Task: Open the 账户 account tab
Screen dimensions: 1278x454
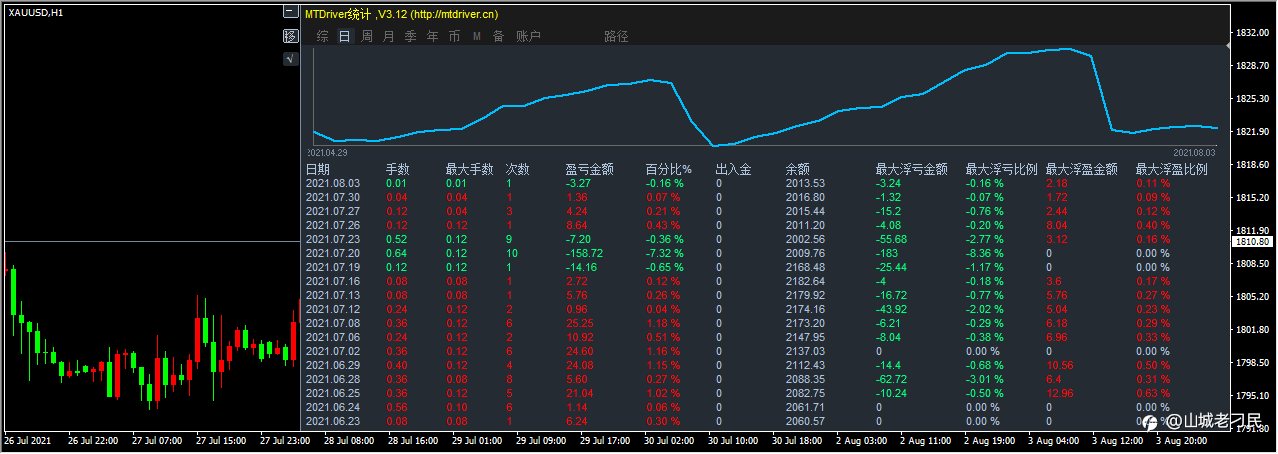Action: click(x=528, y=36)
